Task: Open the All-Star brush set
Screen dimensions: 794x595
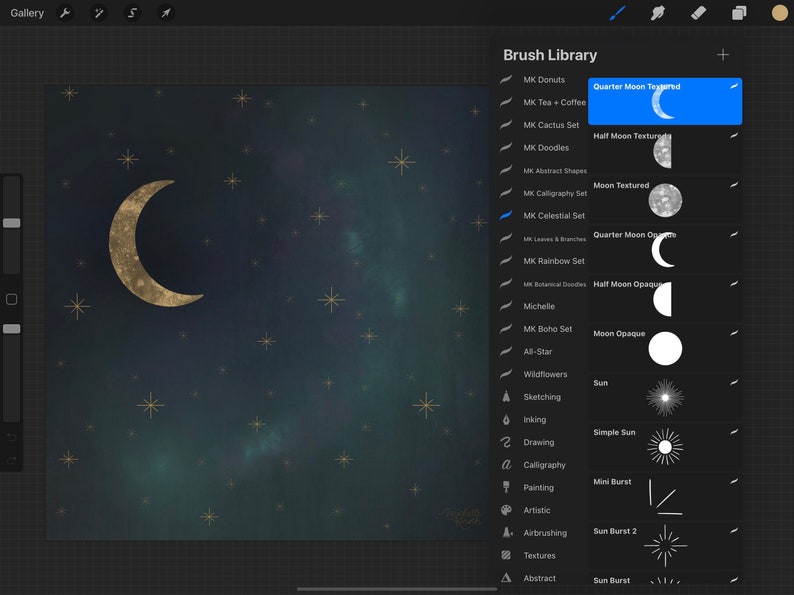Action: pyautogui.click(x=543, y=352)
